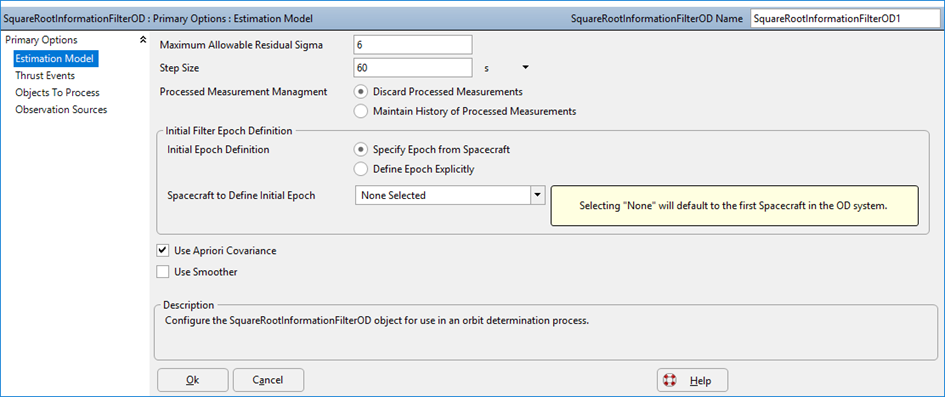Click the Ok button

pos(193,380)
